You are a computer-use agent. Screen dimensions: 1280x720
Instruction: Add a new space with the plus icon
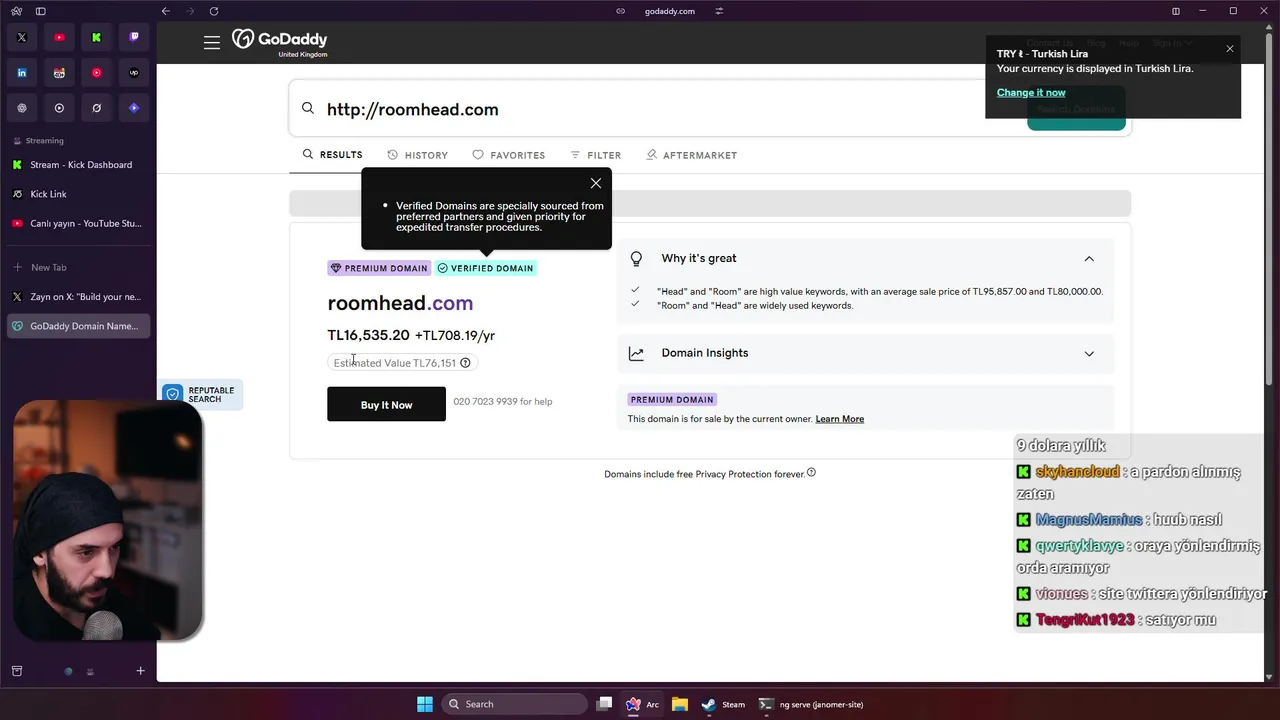click(x=140, y=671)
